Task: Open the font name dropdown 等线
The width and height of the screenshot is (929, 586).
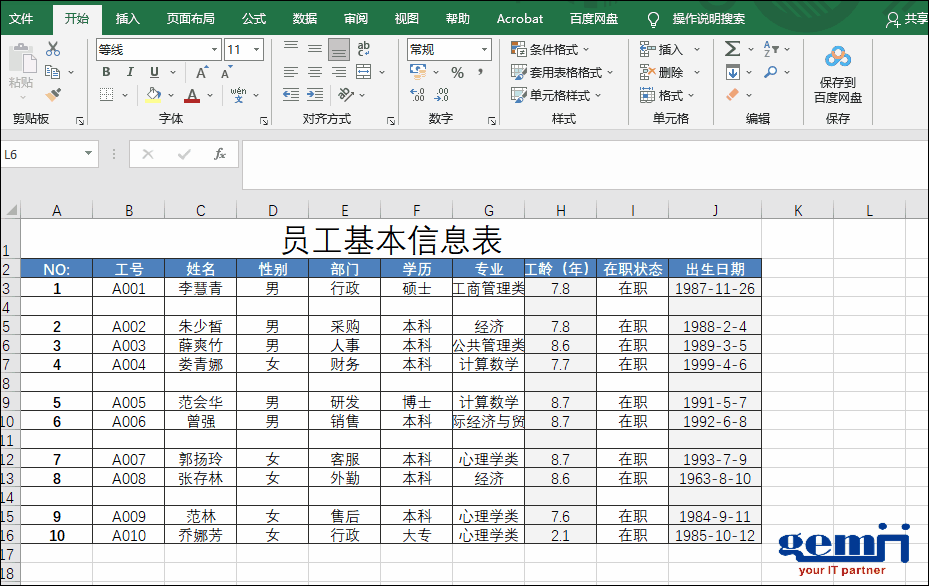Action: pyautogui.click(x=214, y=50)
